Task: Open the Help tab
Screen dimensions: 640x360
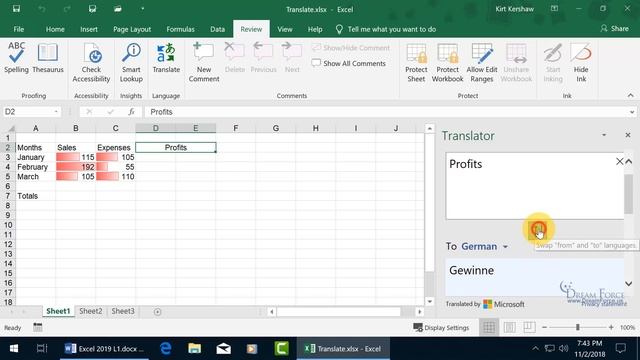Action: click(315, 29)
